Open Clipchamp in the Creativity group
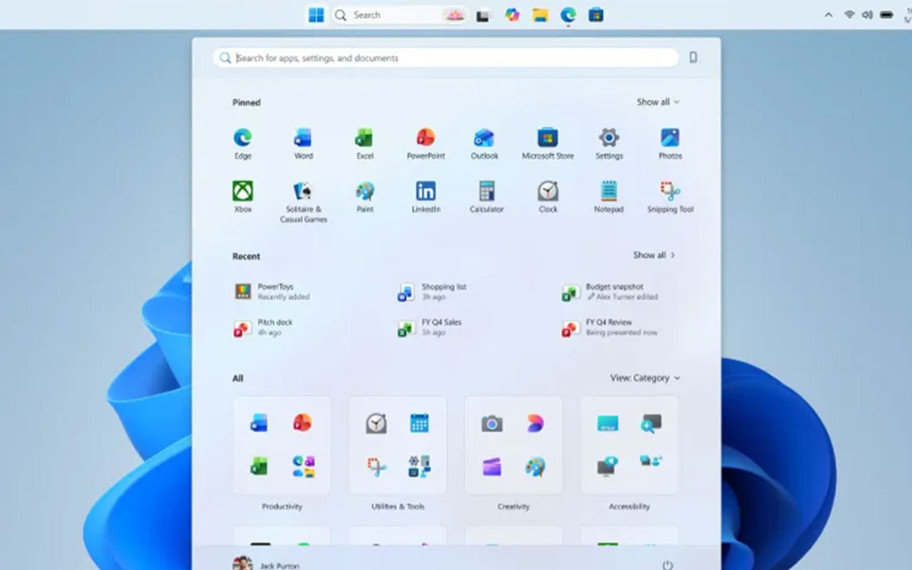 491,466
